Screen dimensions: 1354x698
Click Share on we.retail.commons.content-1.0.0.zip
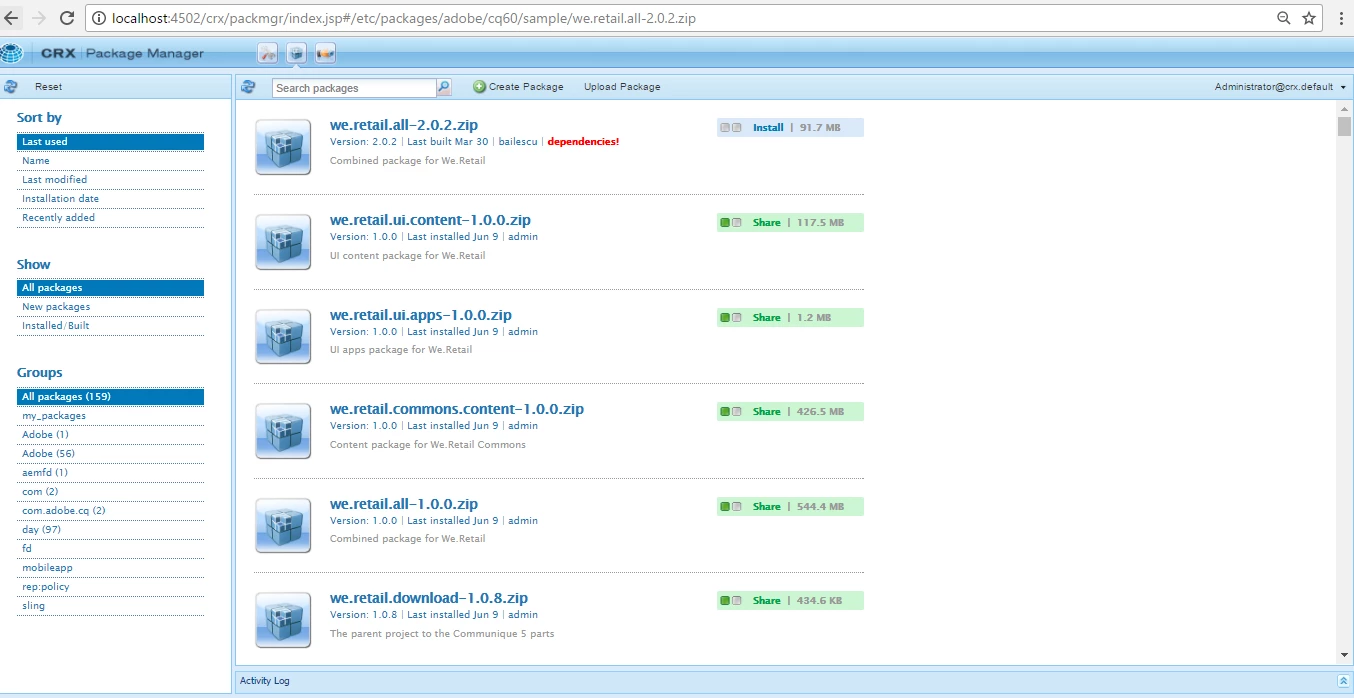tap(767, 412)
